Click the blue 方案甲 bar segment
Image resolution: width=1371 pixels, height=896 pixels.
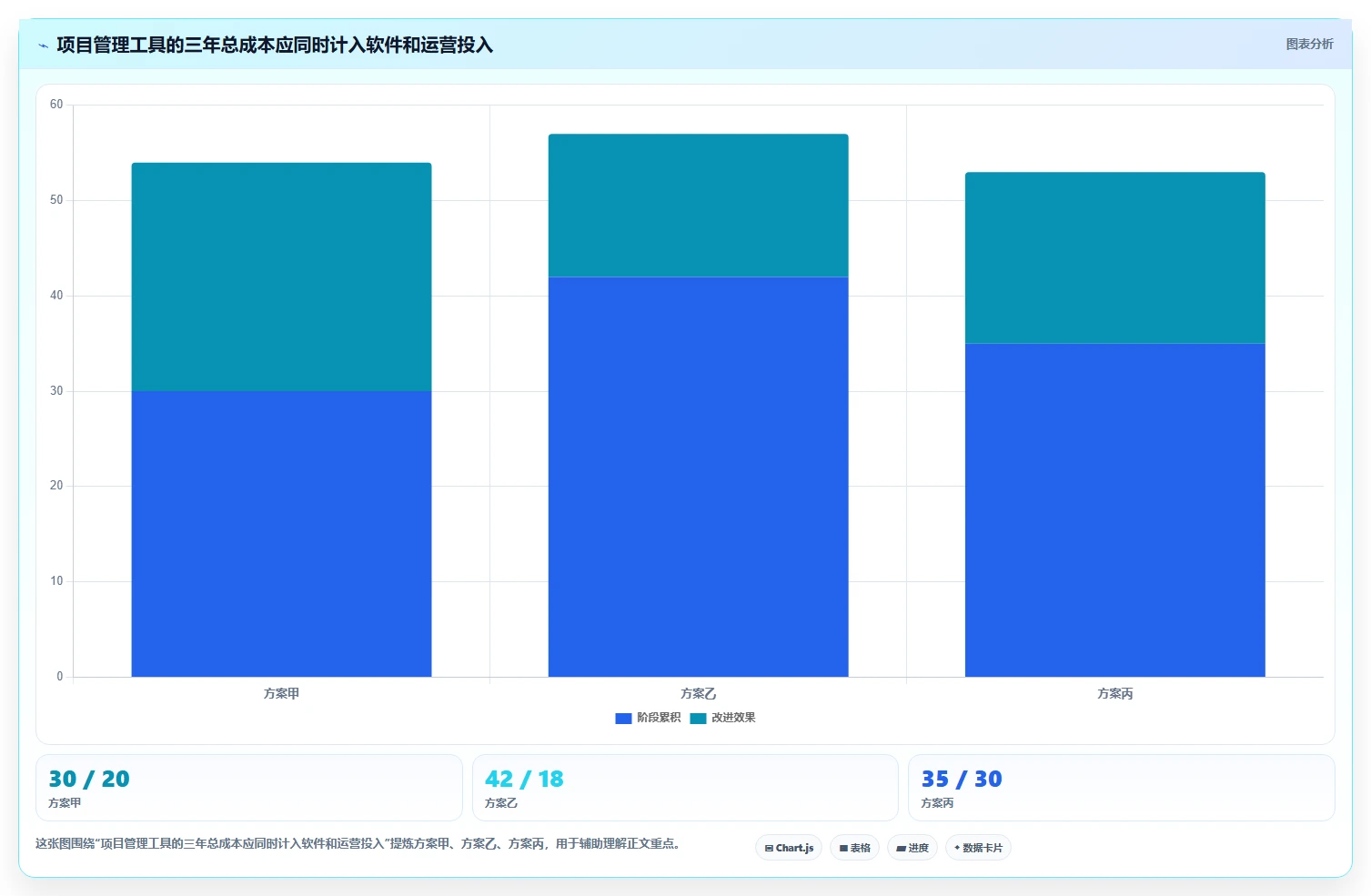click(x=281, y=534)
